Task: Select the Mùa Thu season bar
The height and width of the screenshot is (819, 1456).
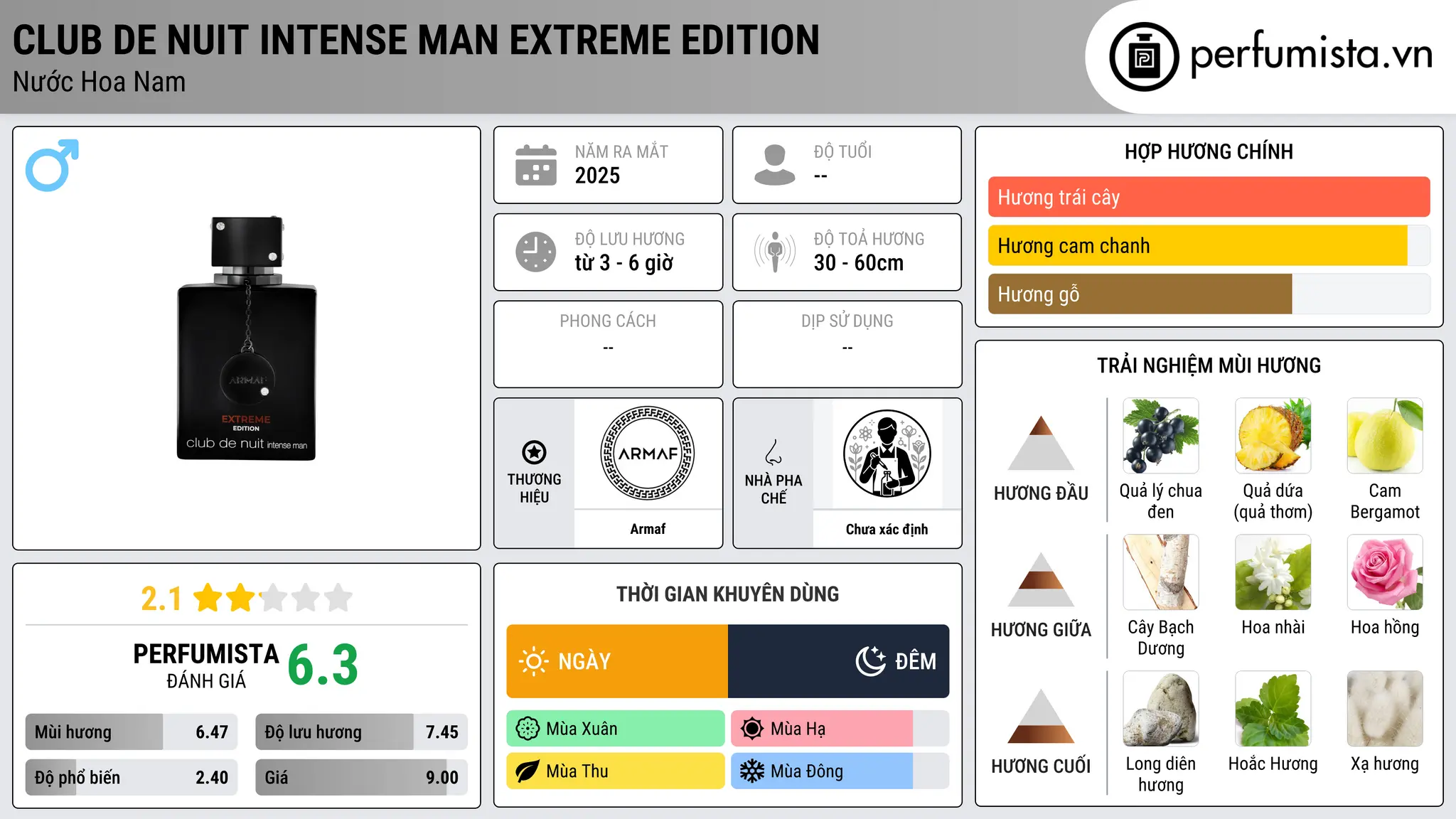Action: [616, 771]
